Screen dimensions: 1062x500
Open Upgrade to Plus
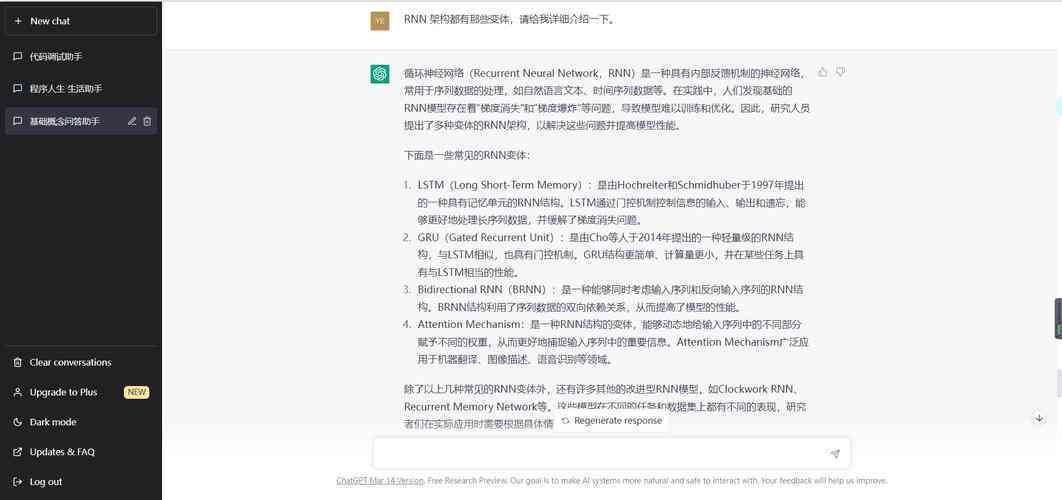81,392
